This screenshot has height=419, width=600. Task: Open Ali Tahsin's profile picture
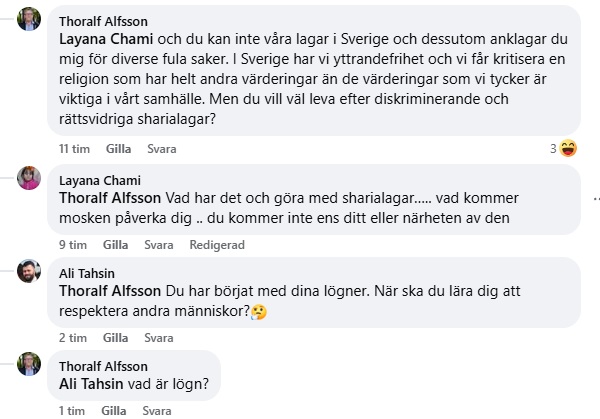(x=29, y=273)
